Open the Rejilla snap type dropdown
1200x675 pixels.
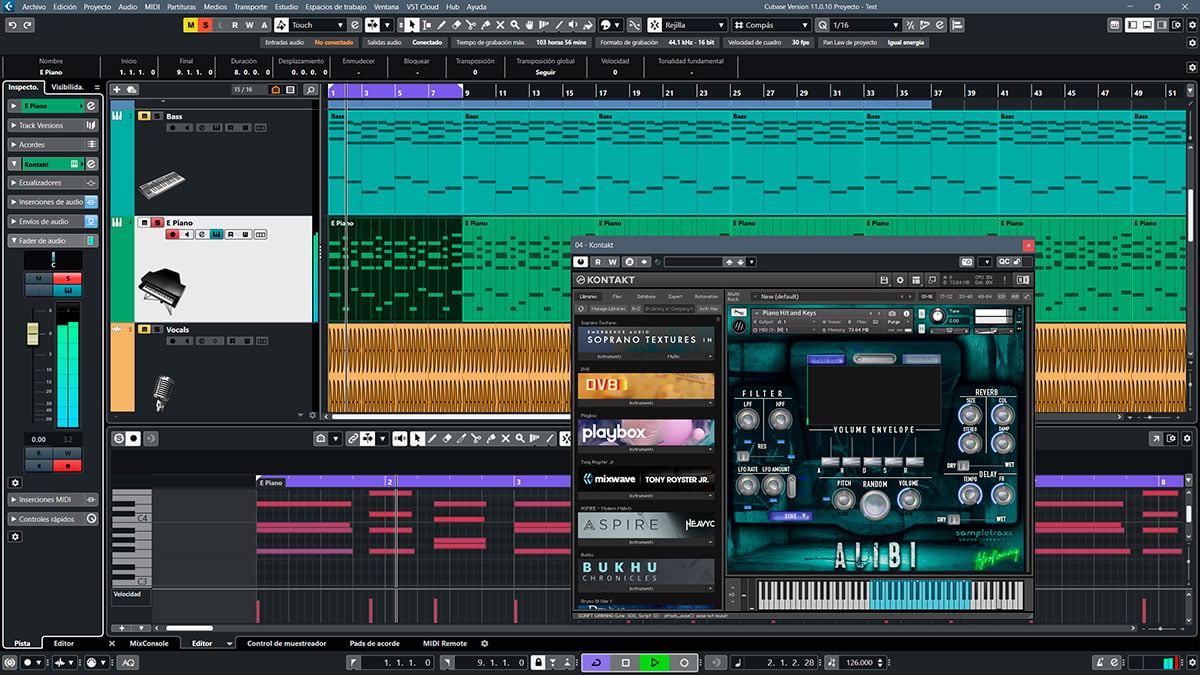point(696,25)
